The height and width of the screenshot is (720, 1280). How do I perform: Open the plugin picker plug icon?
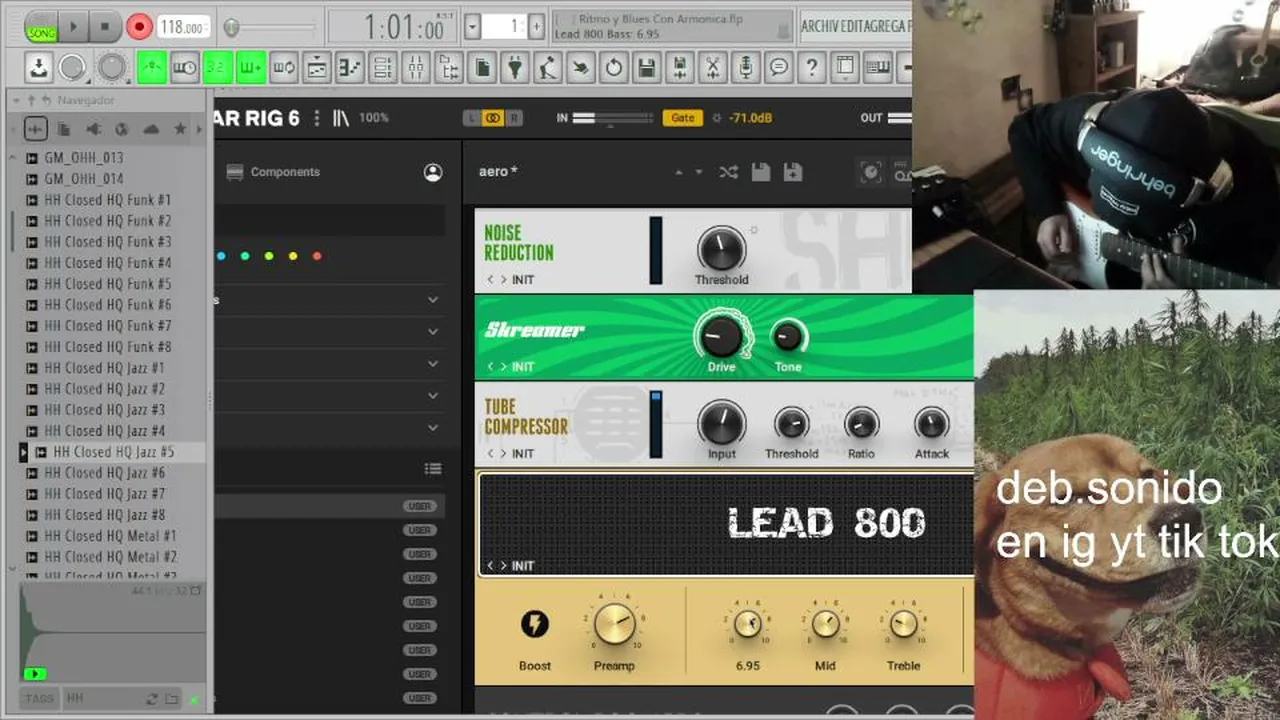[x=515, y=68]
